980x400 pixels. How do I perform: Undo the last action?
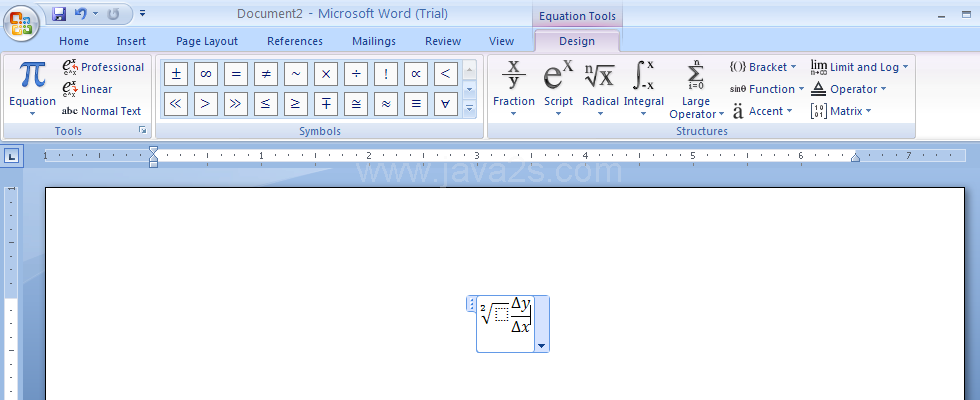[81, 13]
